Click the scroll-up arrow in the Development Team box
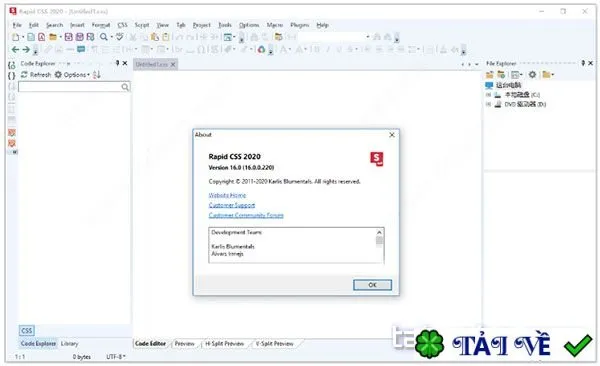This screenshot has width=600, height=366. 379,232
